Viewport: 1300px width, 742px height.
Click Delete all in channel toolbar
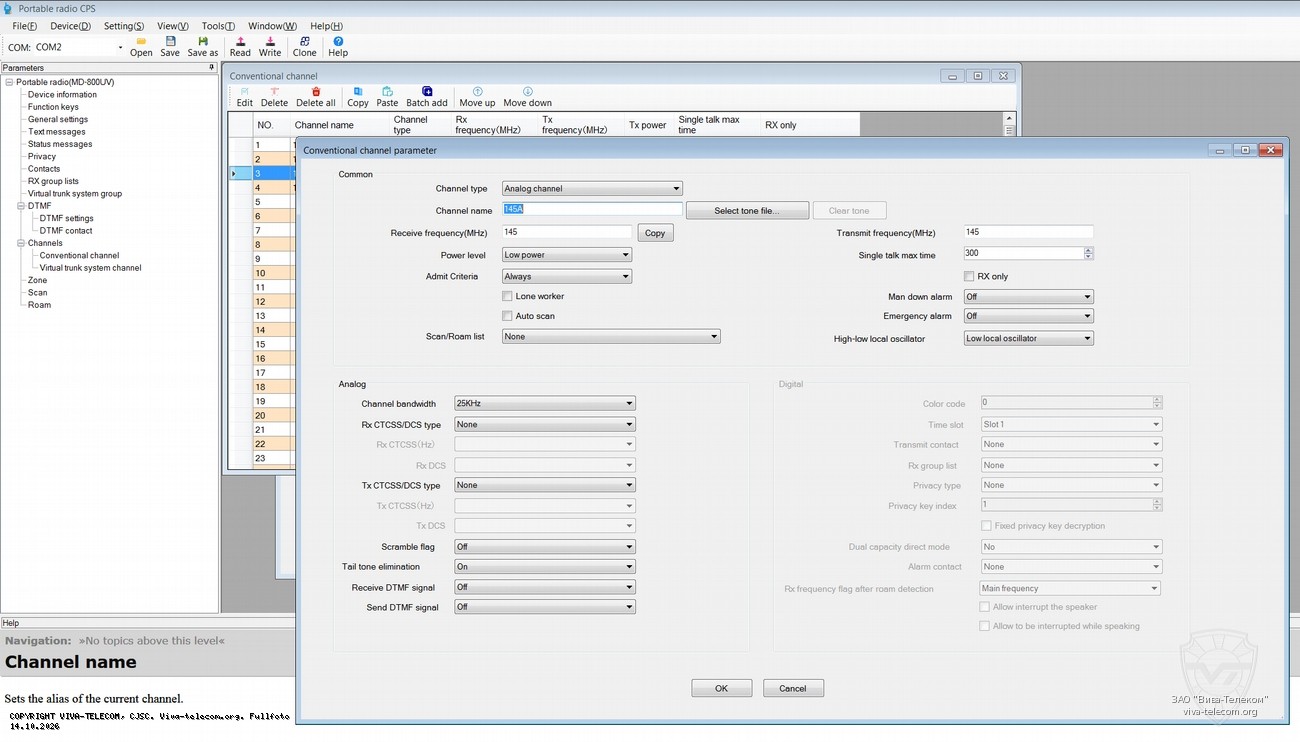[x=316, y=97]
